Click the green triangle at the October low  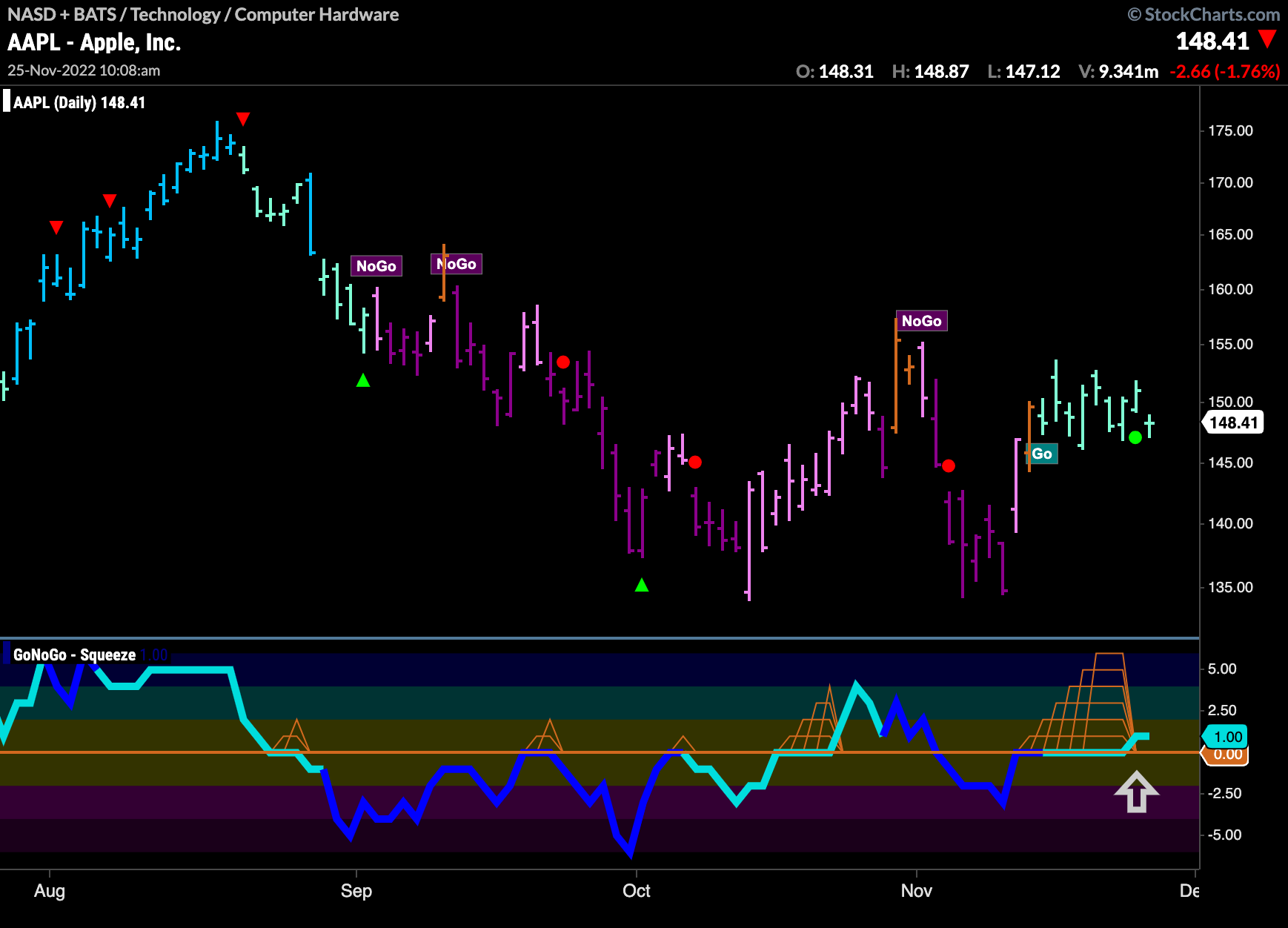pos(642,585)
